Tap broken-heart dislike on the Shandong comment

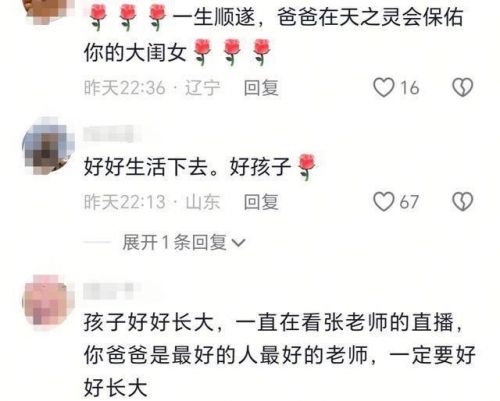tap(462, 202)
